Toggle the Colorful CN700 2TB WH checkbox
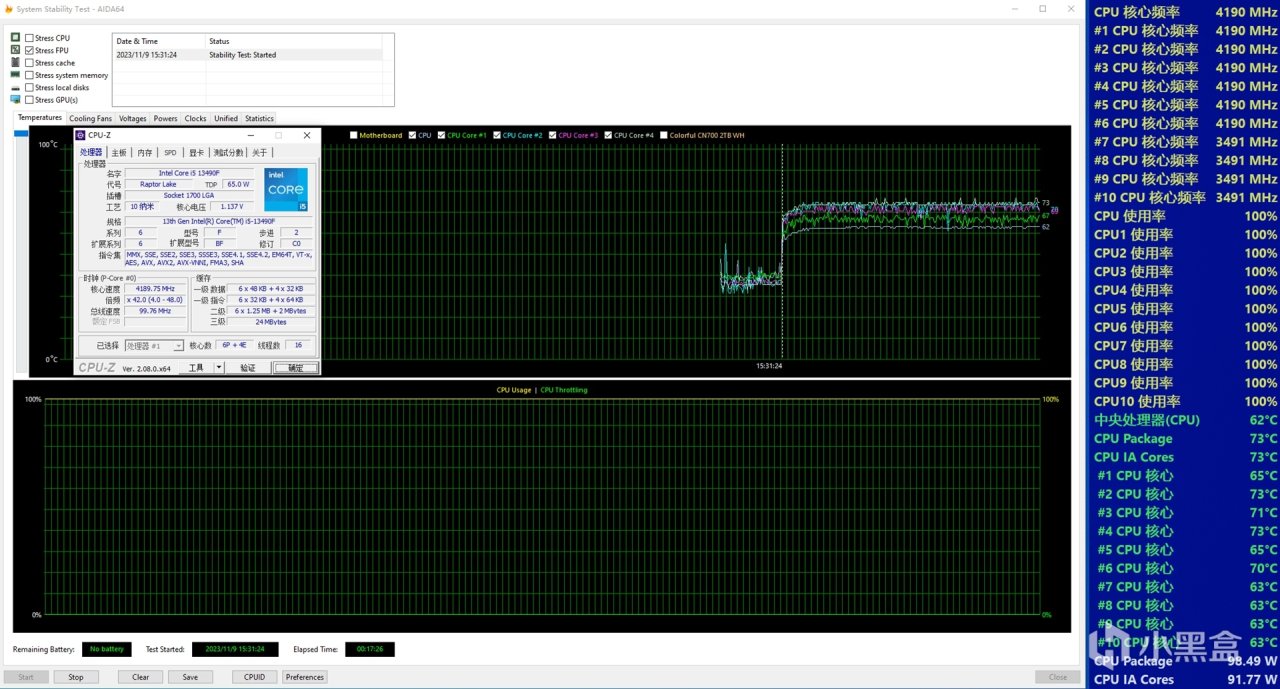Image resolution: width=1280 pixels, height=689 pixels. 663,135
